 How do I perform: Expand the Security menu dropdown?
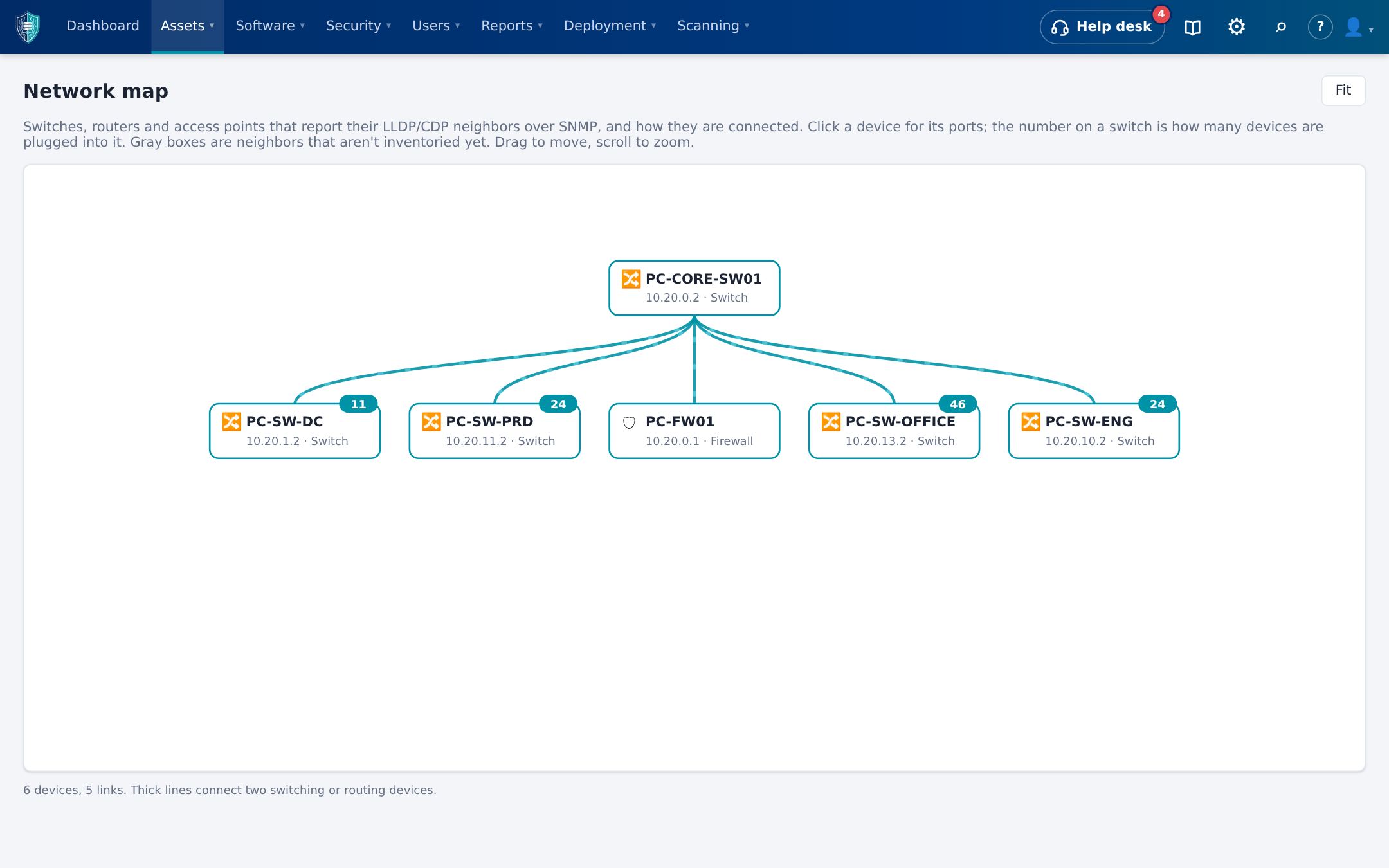click(x=358, y=26)
